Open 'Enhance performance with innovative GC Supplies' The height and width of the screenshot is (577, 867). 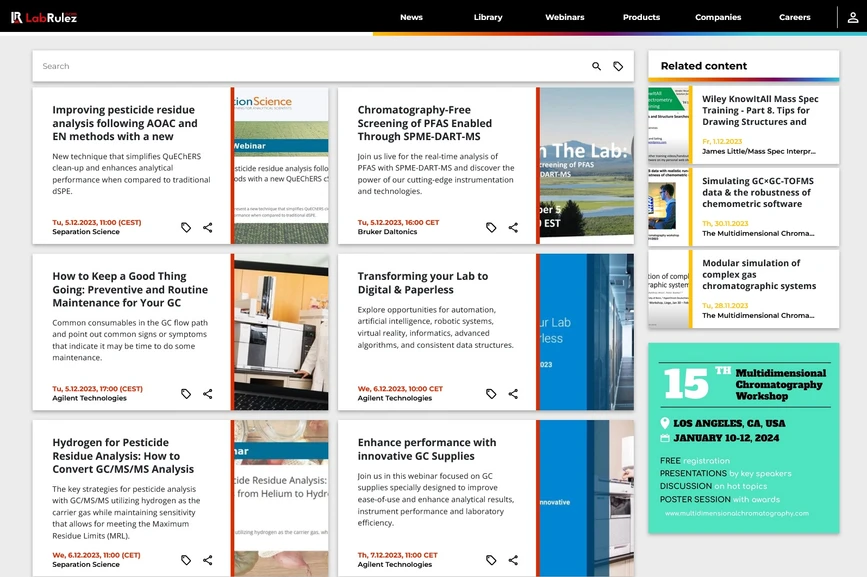[x=427, y=449]
